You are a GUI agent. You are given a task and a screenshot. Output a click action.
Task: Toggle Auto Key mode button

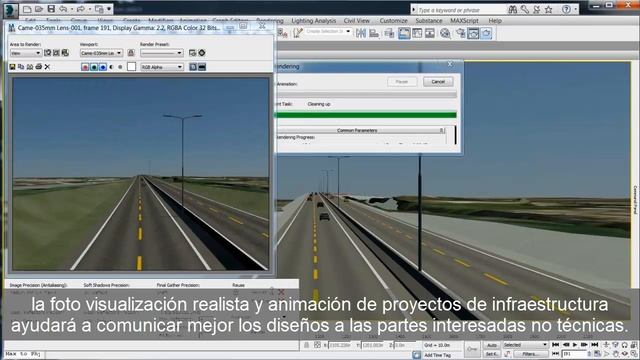(x=491, y=345)
